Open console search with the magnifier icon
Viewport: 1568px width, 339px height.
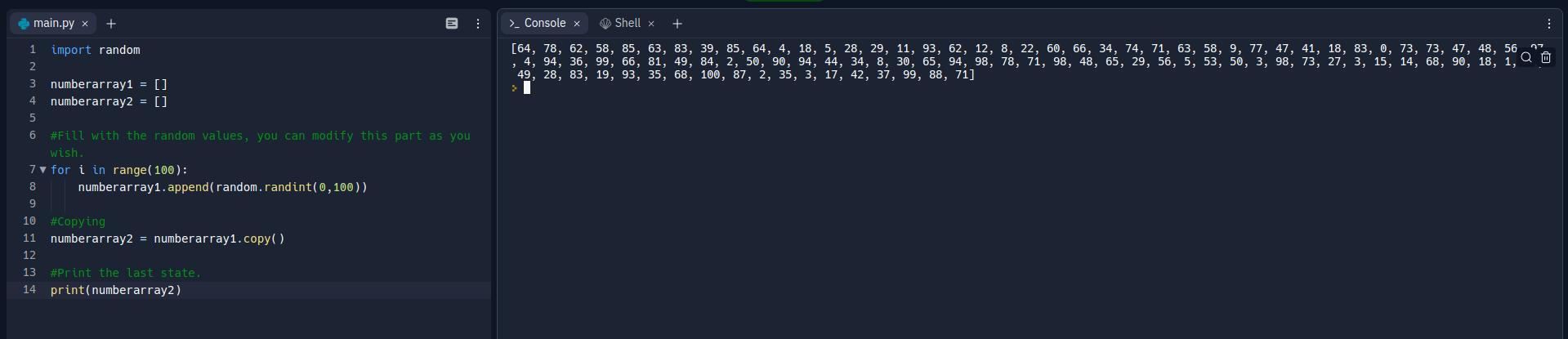1526,57
